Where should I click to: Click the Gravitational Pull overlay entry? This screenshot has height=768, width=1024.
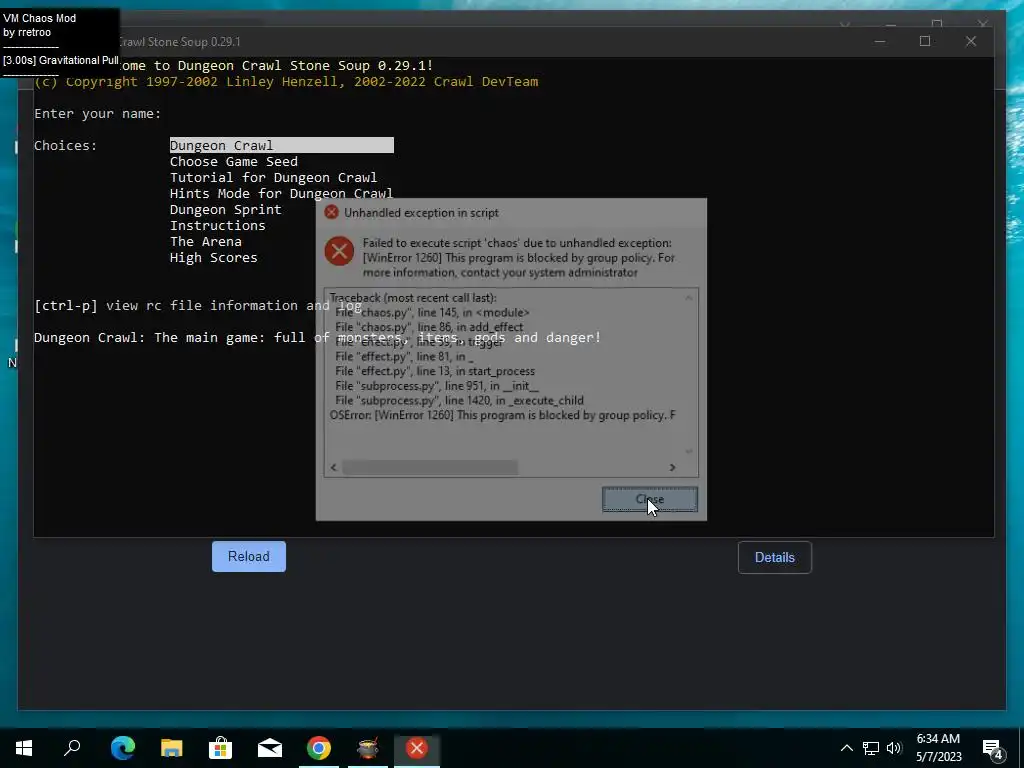(x=60, y=60)
